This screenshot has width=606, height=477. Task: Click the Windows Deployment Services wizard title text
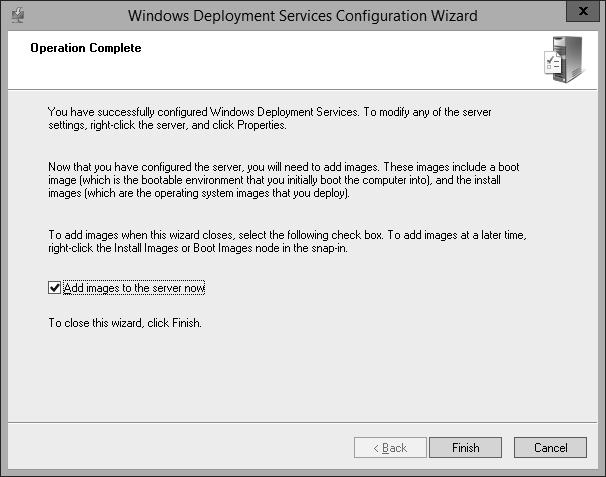(303, 16)
